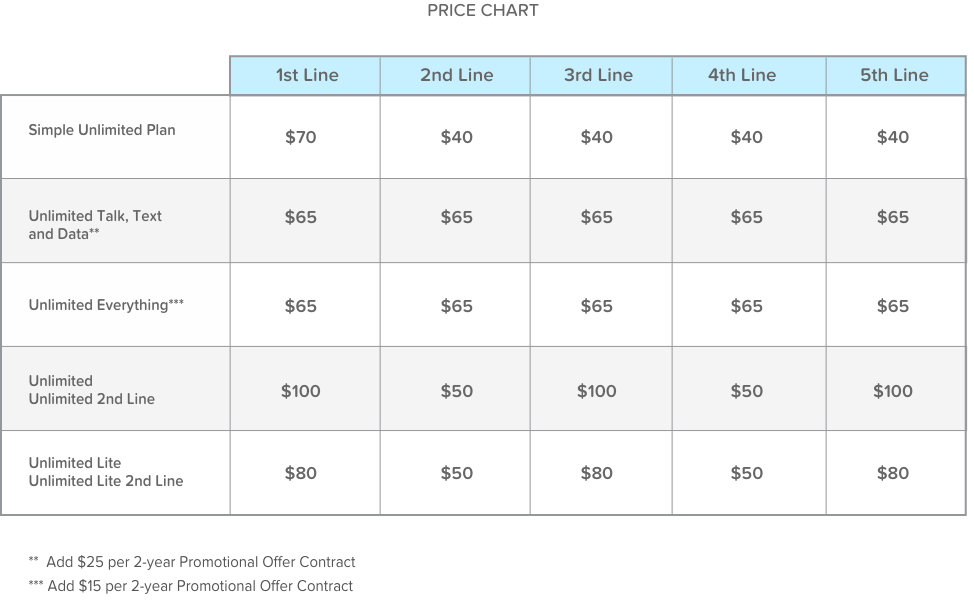The image size is (974, 605).
Task: Choose the 4th Line column header
Action: (x=742, y=75)
